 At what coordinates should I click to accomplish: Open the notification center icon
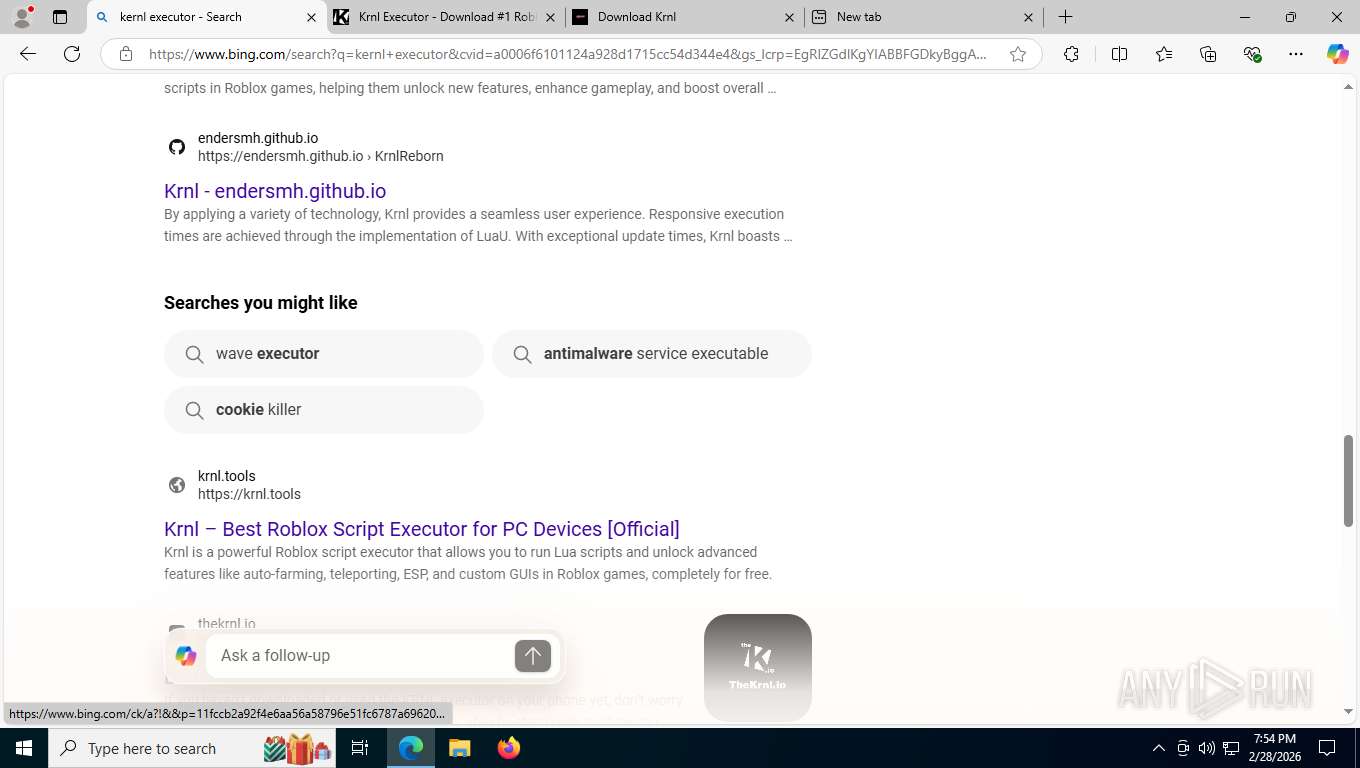(x=1327, y=748)
